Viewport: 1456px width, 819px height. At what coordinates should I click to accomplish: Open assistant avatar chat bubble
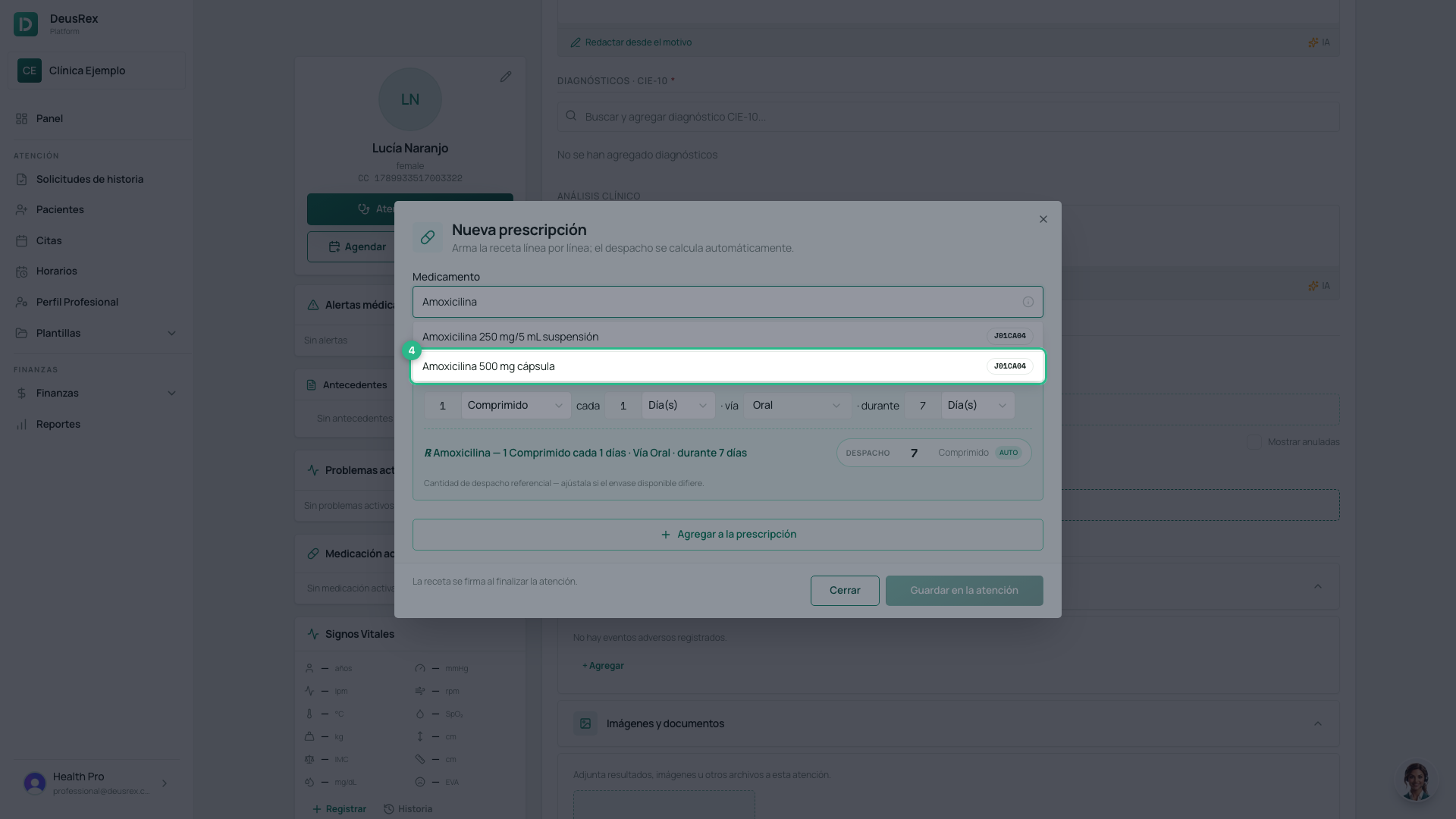1416,781
